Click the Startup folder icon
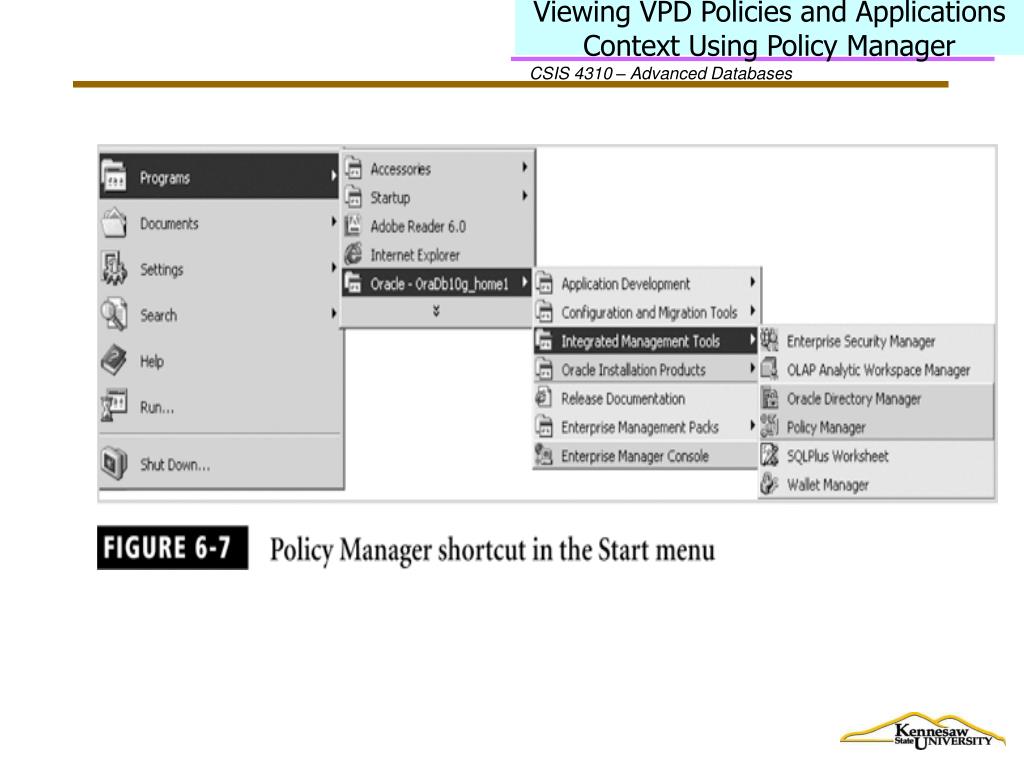The image size is (1024, 768). (x=353, y=196)
